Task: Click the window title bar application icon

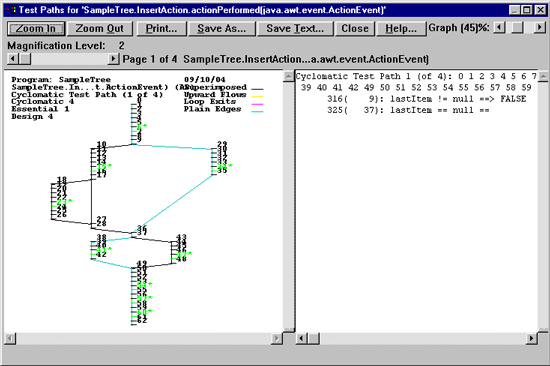Action: 11,10
